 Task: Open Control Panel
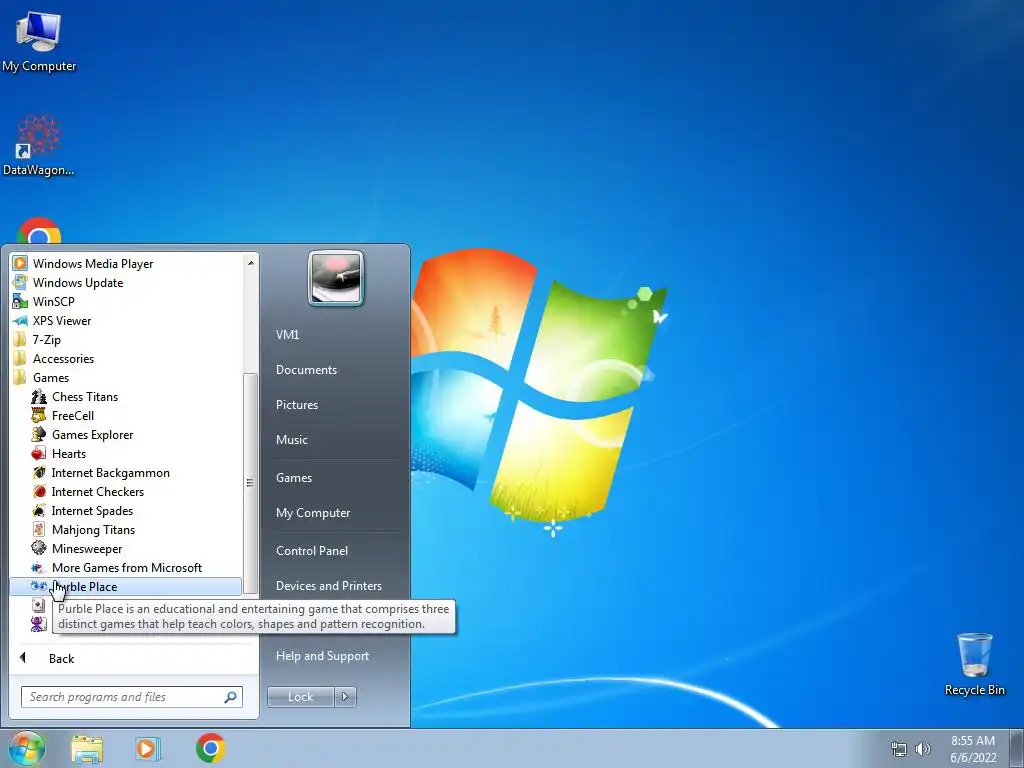pos(312,551)
